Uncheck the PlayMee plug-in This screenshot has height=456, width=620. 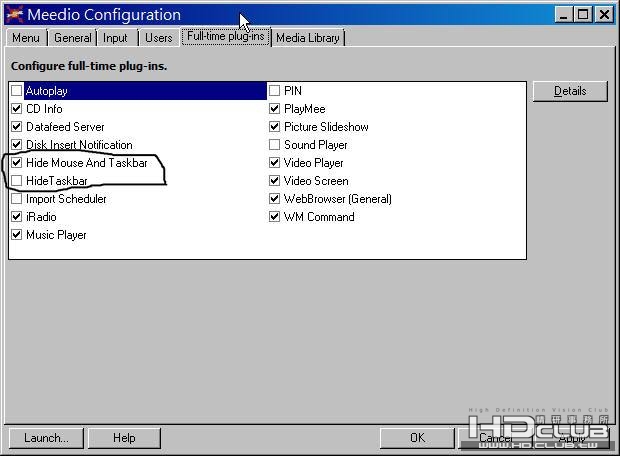[274, 109]
